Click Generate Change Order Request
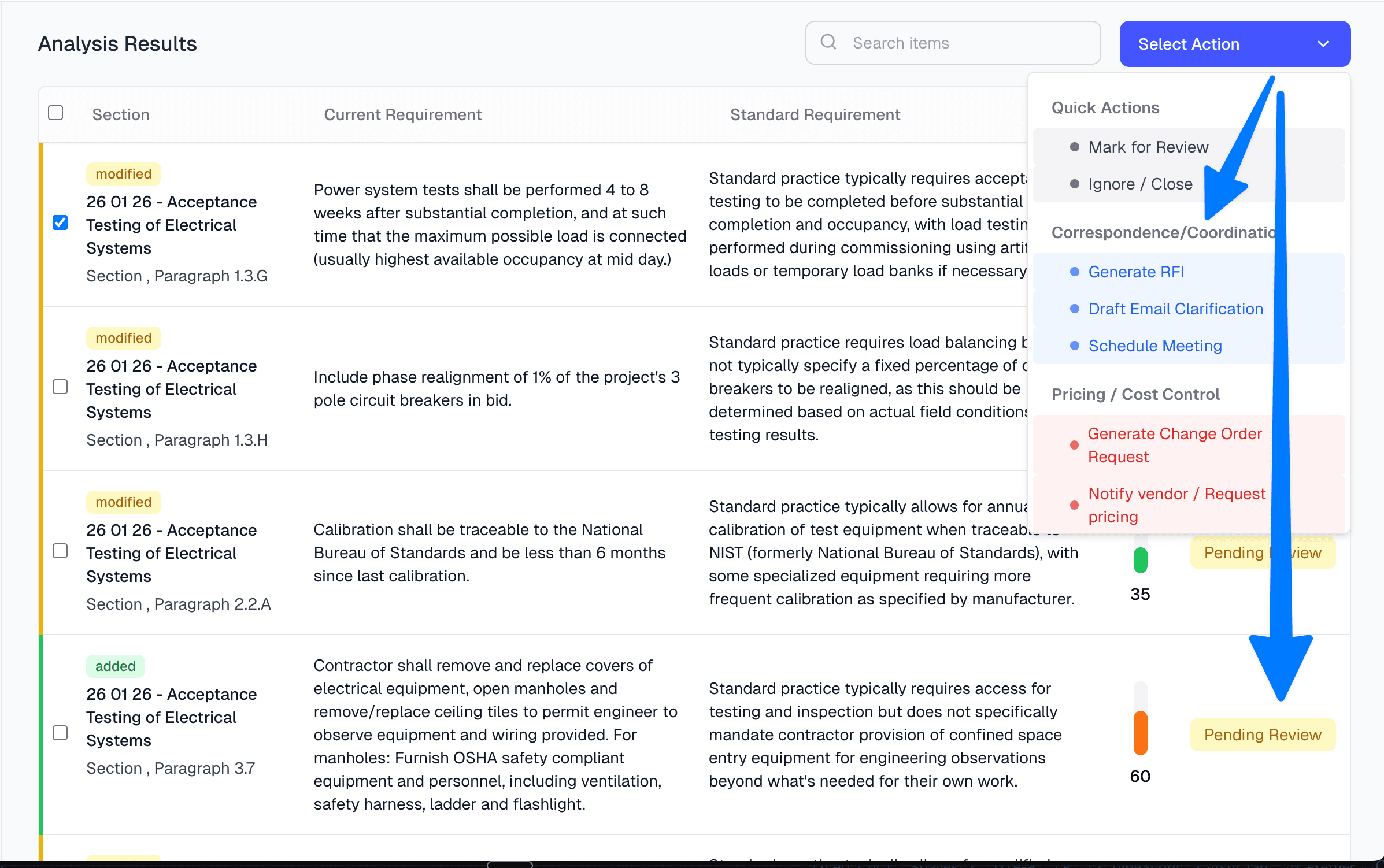 [1174, 445]
